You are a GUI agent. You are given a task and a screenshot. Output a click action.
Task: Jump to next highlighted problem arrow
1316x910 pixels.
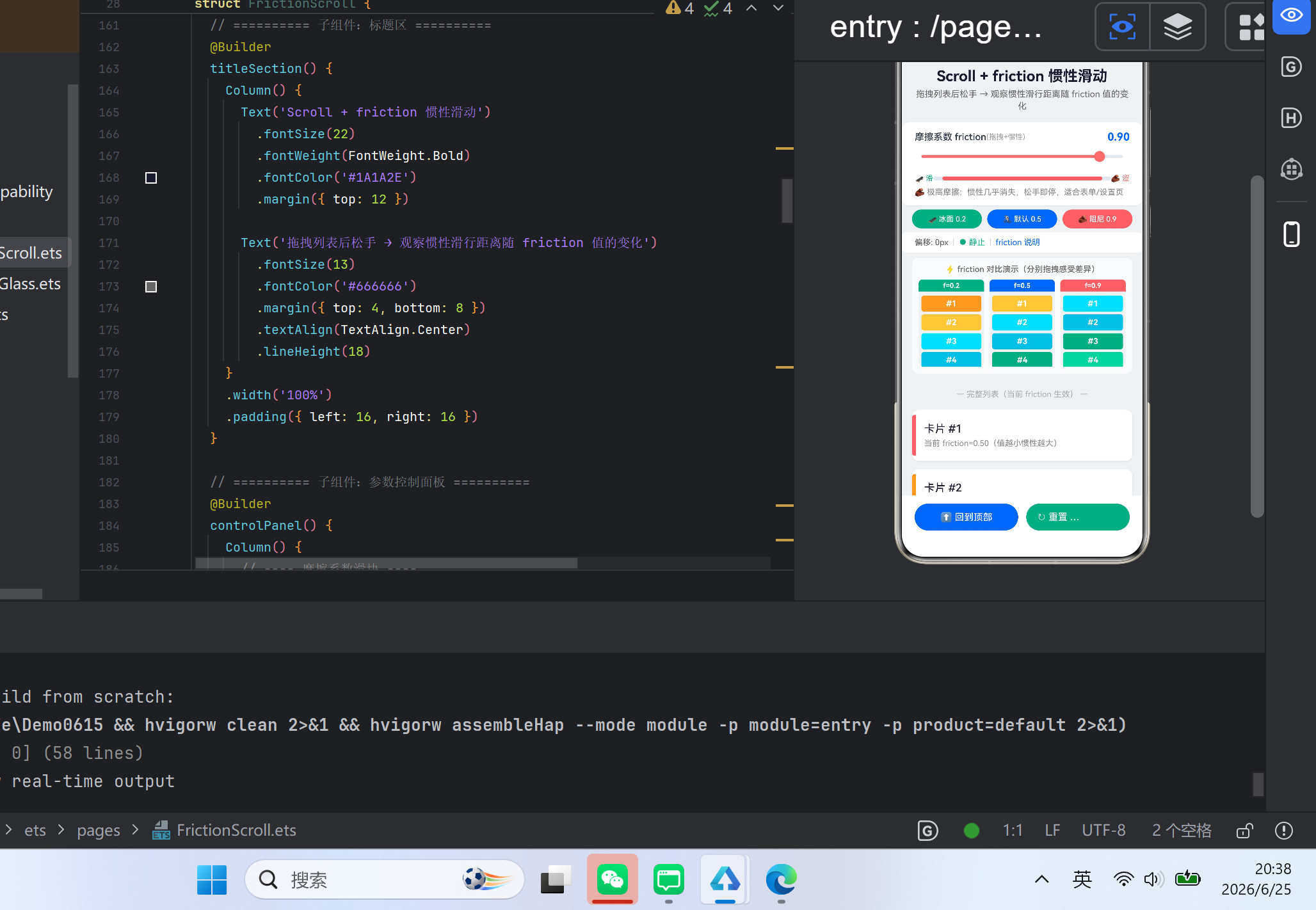point(778,8)
